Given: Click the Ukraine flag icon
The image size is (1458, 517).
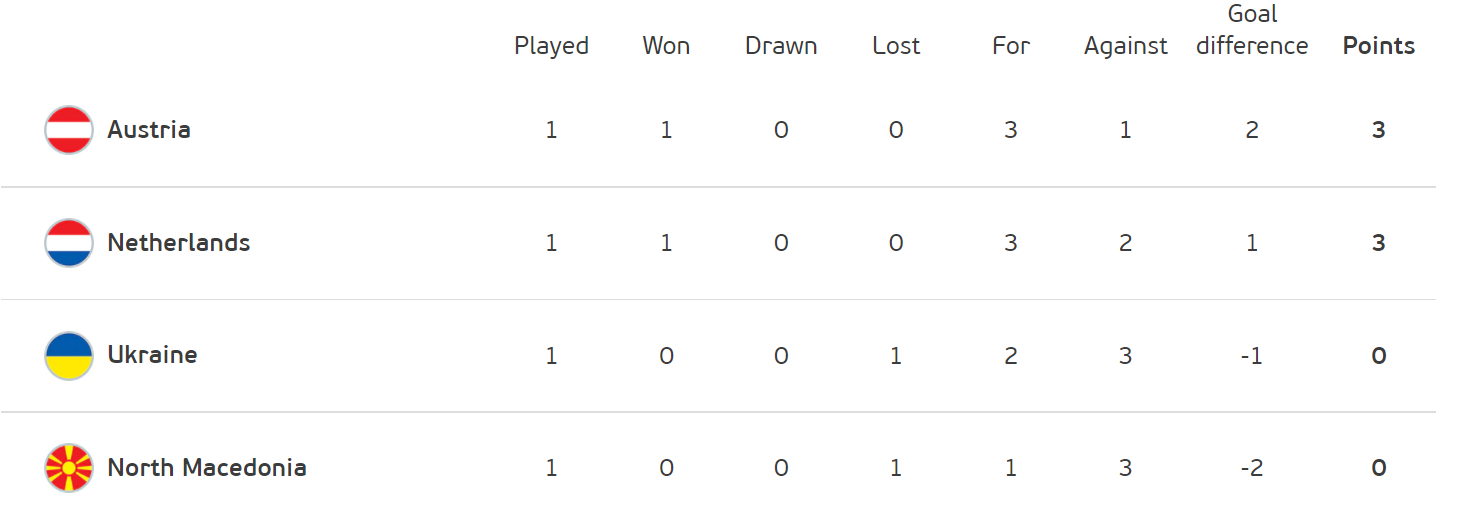Looking at the screenshot, I should 69,355.
